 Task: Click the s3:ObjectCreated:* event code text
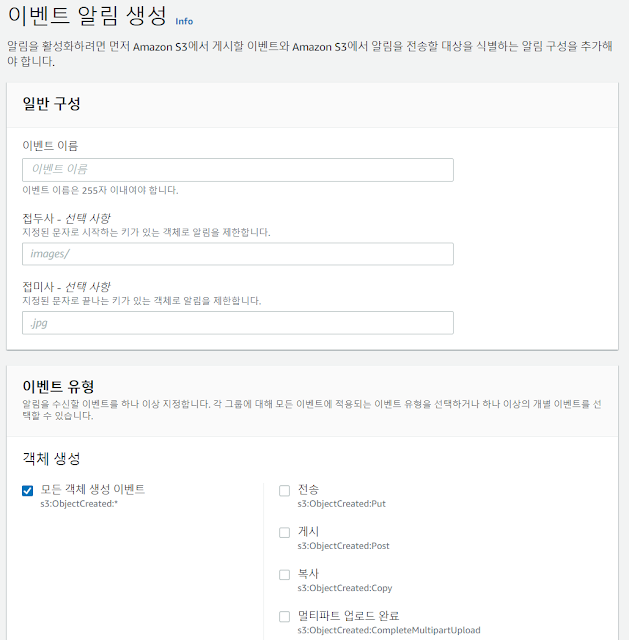[x=79, y=504]
